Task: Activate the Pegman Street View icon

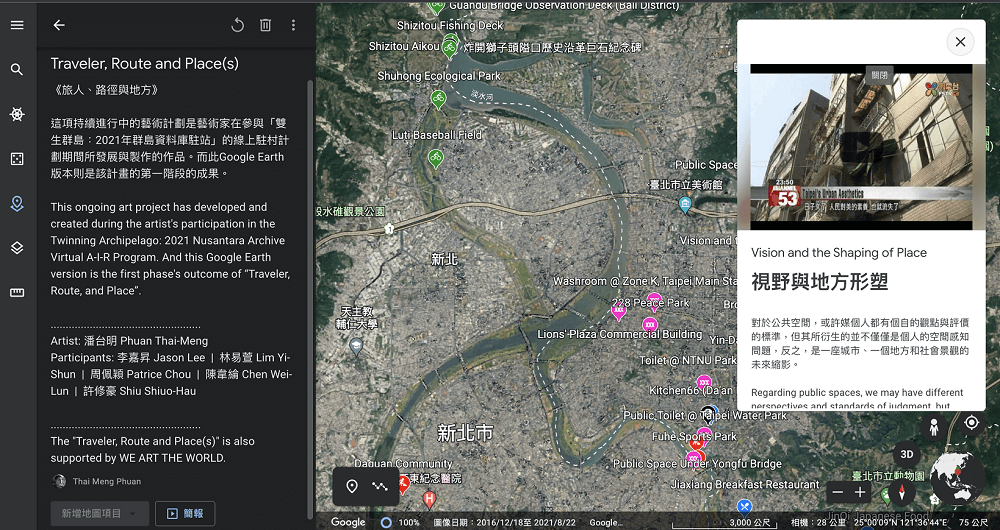Action: pos(934,427)
